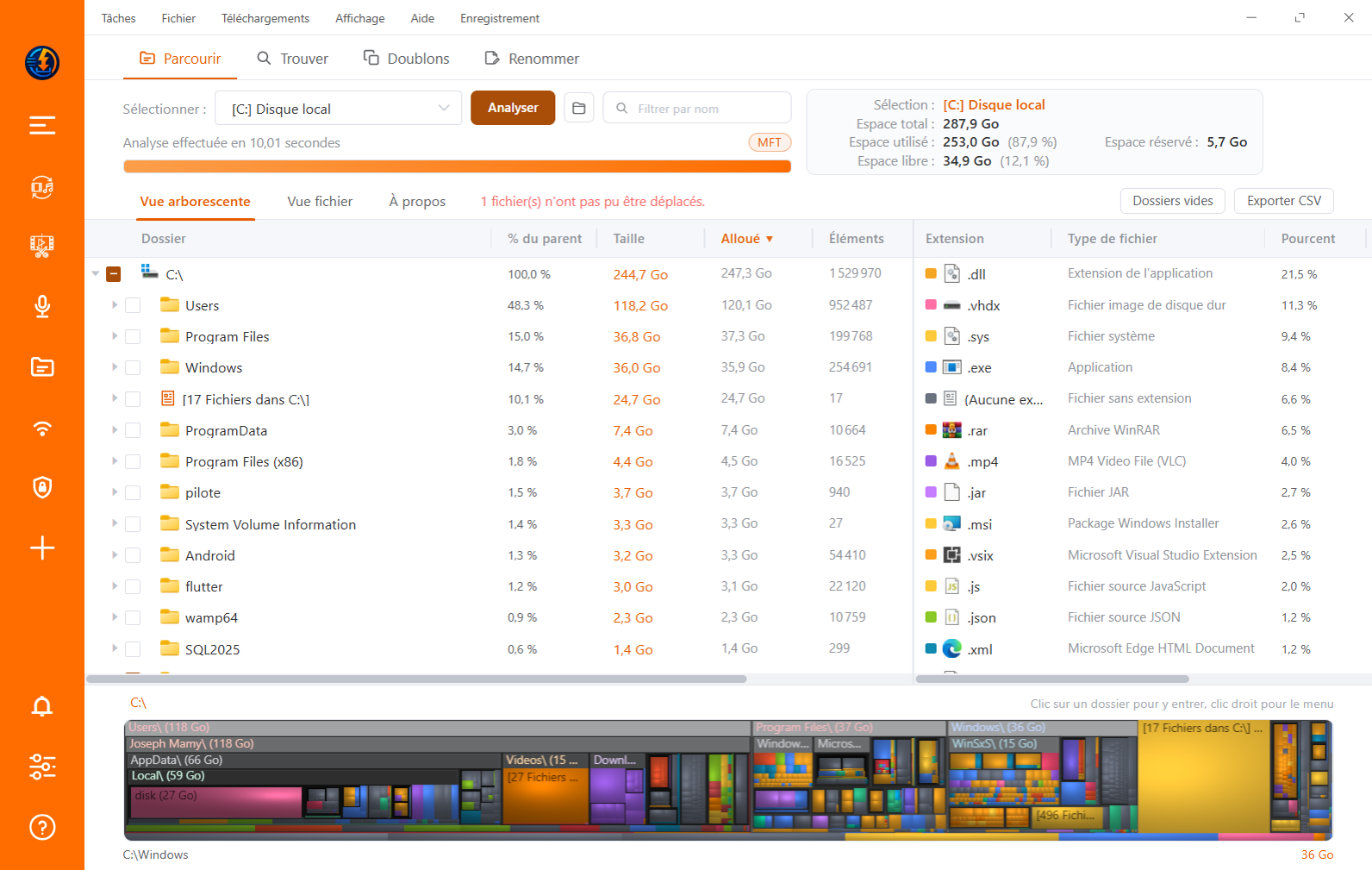Sort by the Alloué column header
The height and width of the screenshot is (870, 1372).
click(746, 239)
